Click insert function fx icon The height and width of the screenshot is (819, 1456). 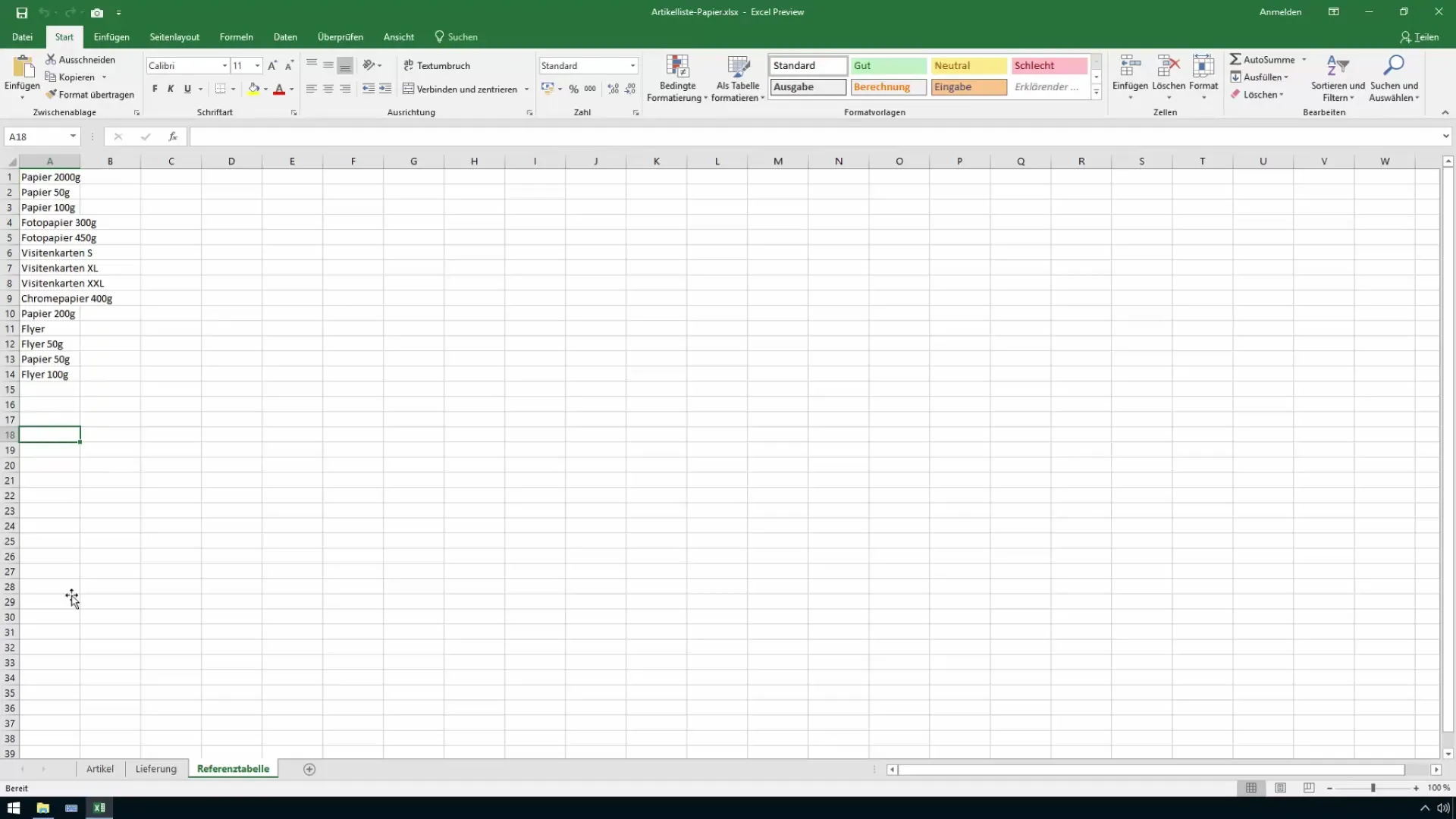[x=173, y=136]
